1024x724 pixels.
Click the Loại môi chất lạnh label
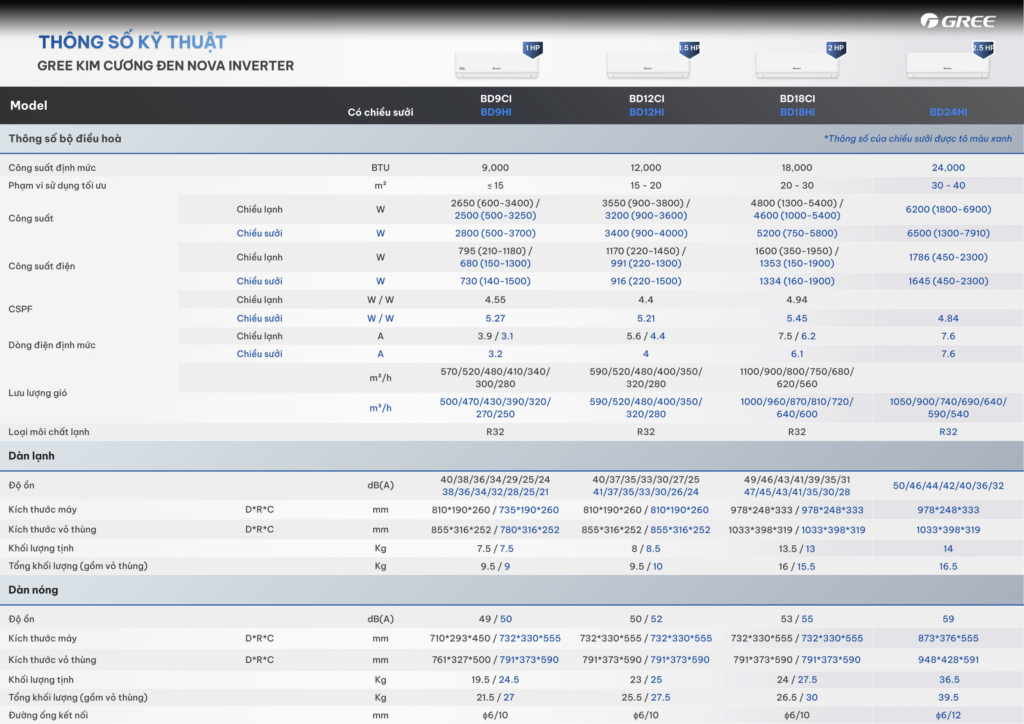click(x=48, y=432)
